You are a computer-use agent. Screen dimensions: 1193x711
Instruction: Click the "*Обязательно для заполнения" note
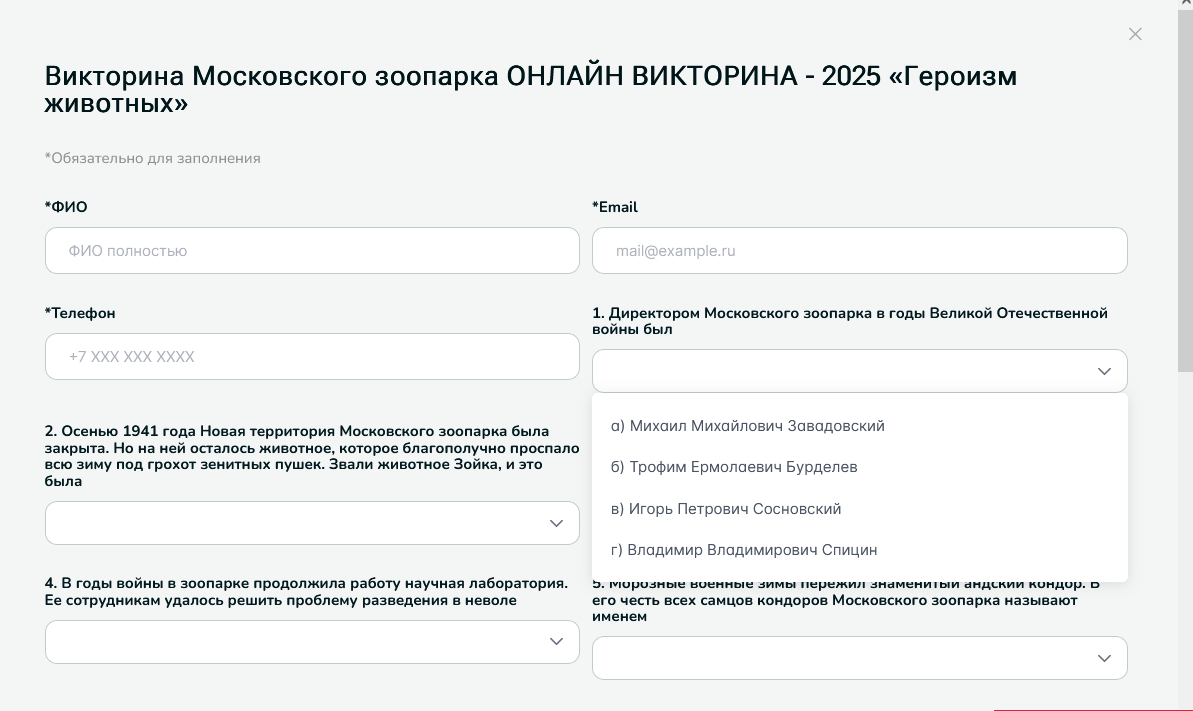coord(152,158)
